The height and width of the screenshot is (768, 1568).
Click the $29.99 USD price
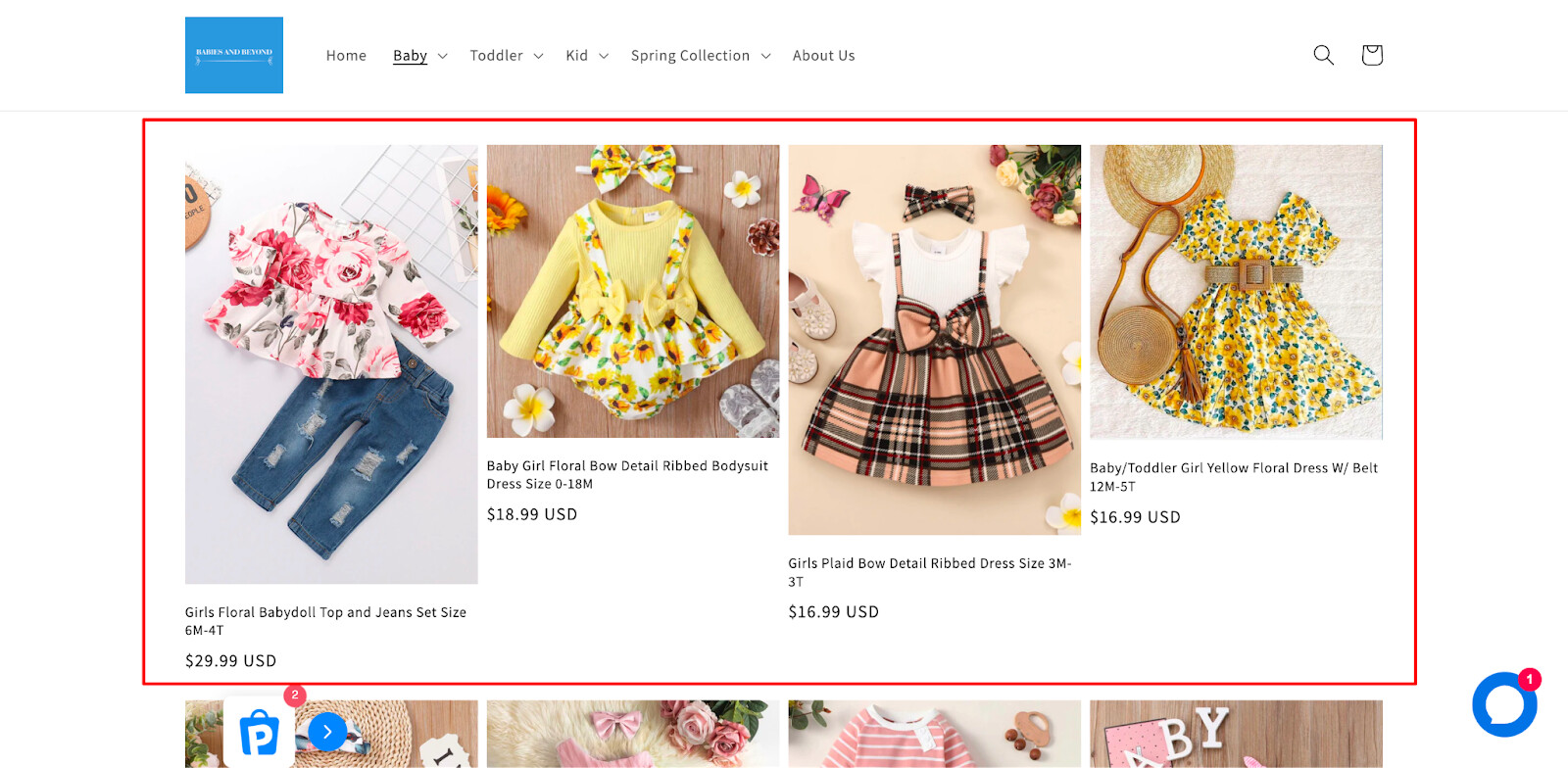coord(231,661)
